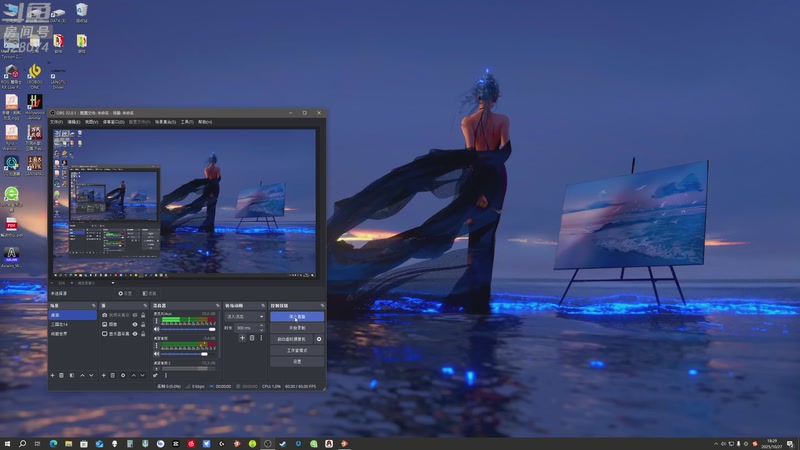Image resolution: width=800 pixels, height=450 pixels.
Task: Mute the first audio mixer channel
Action: (x=156, y=329)
